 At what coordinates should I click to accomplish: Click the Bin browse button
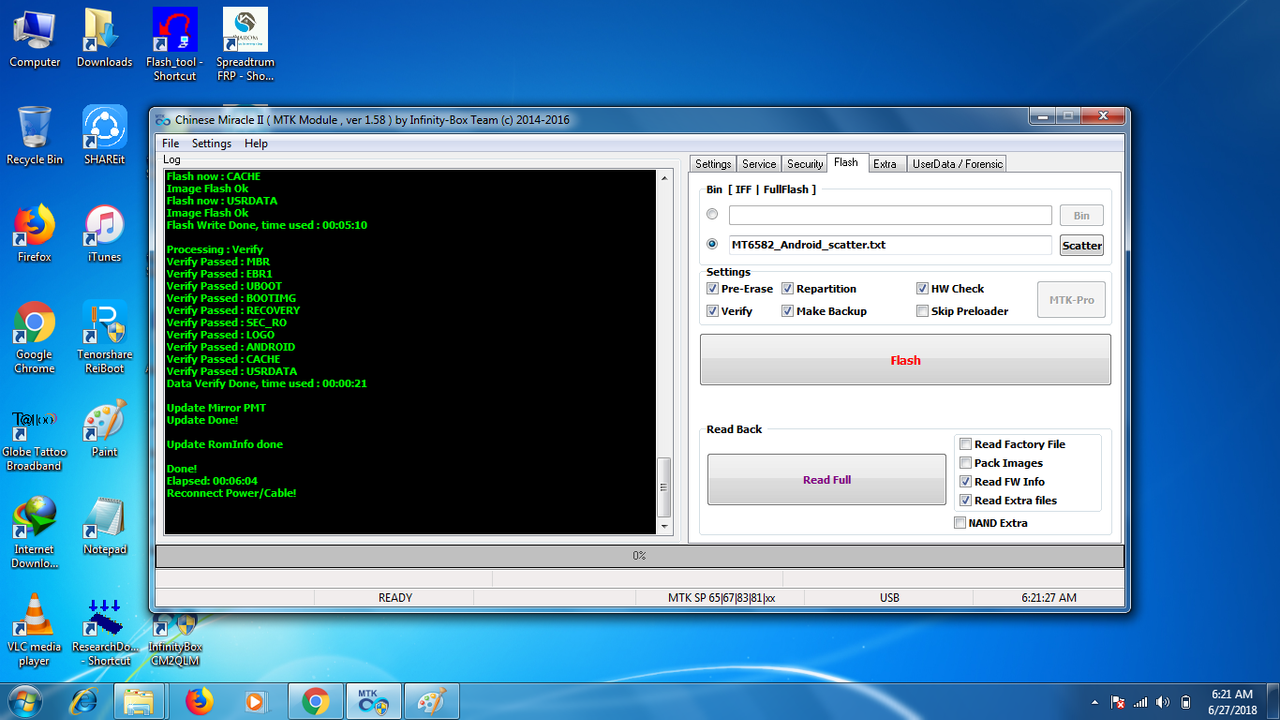(x=1082, y=215)
